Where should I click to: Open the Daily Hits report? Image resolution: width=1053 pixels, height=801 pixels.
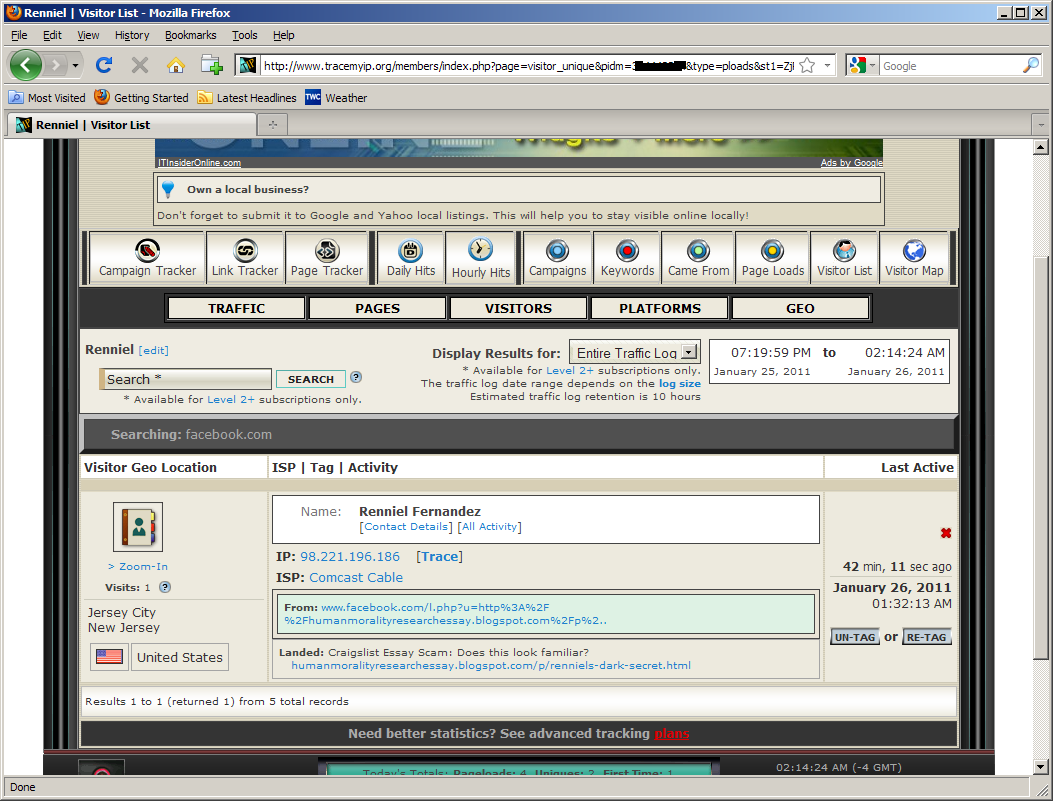[x=411, y=258]
